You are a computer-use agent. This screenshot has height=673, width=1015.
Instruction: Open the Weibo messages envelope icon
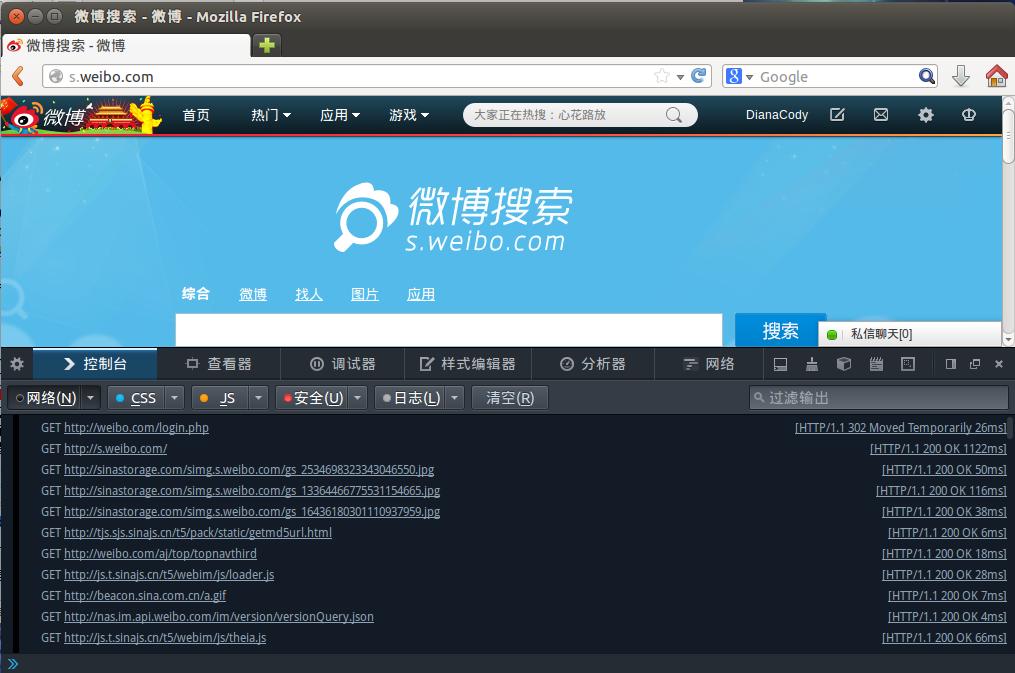tap(880, 115)
